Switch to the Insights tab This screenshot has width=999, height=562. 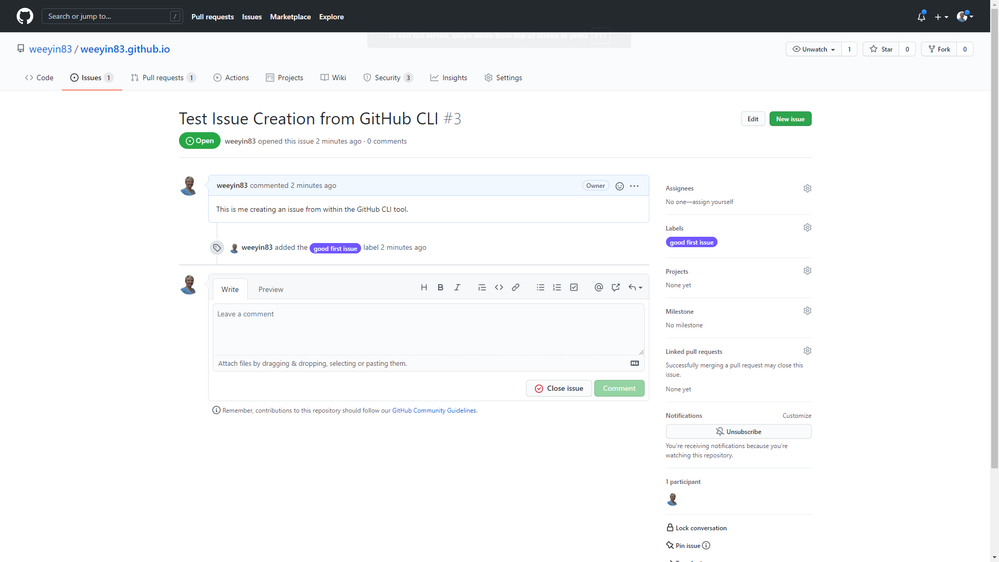coord(449,78)
